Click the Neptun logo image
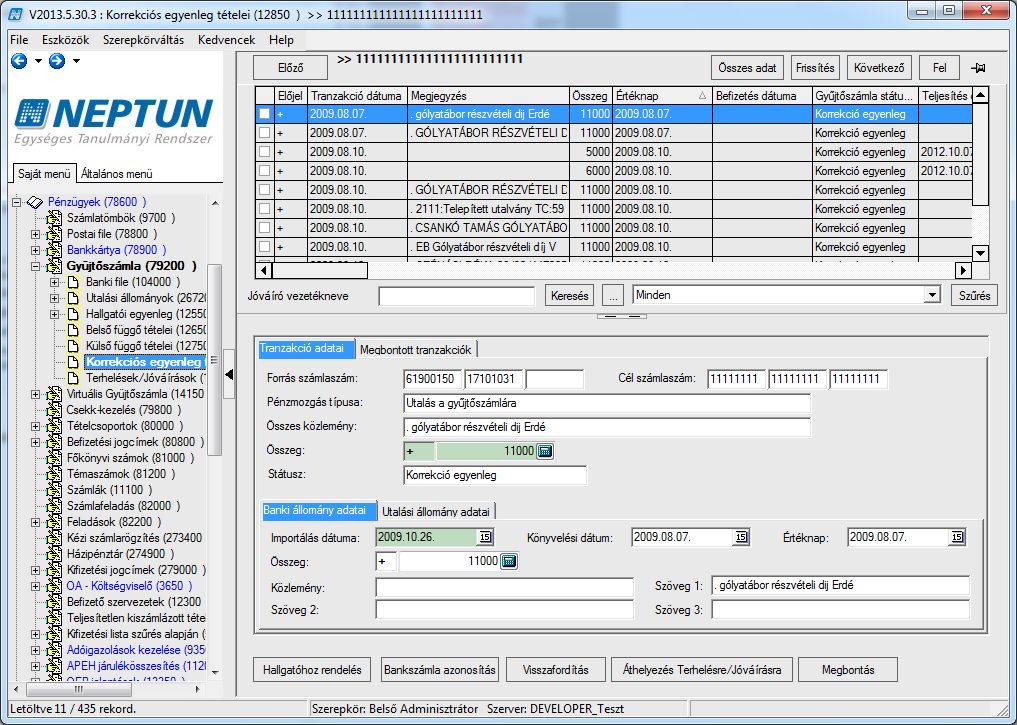 click(114, 121)
